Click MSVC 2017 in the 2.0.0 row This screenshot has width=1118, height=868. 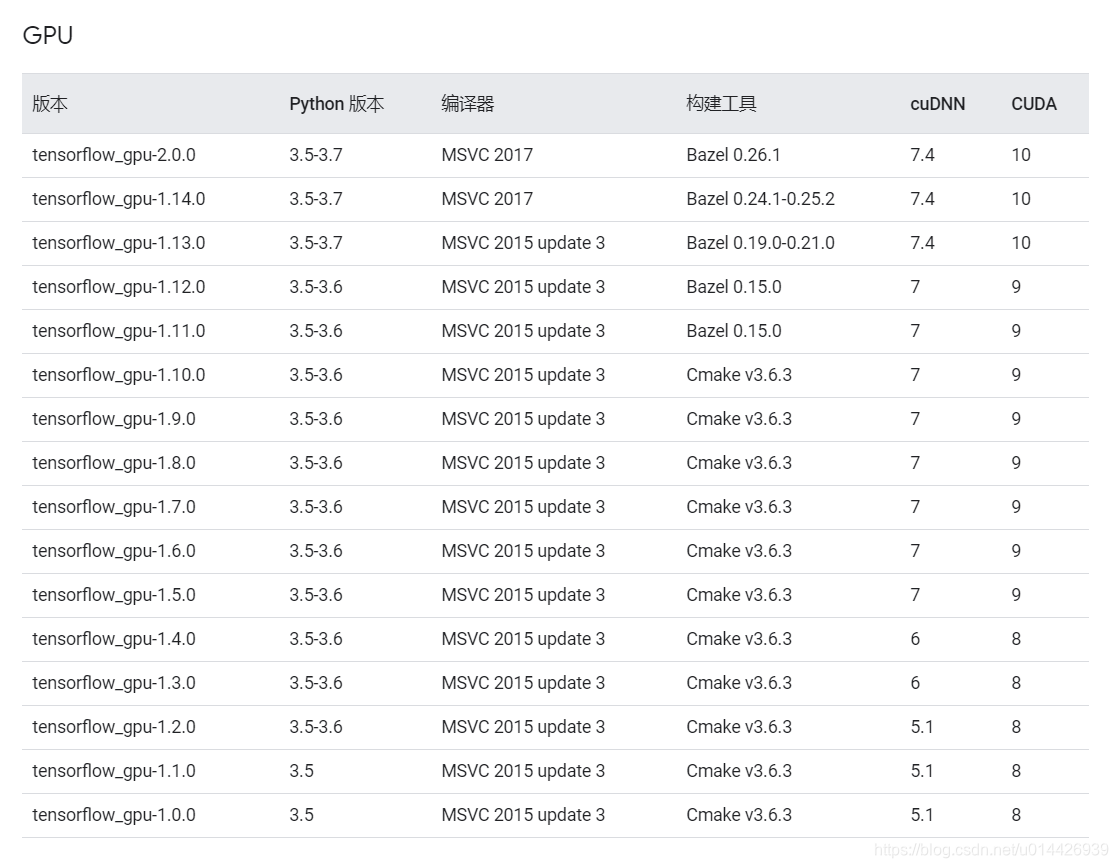tap(487, 155)
